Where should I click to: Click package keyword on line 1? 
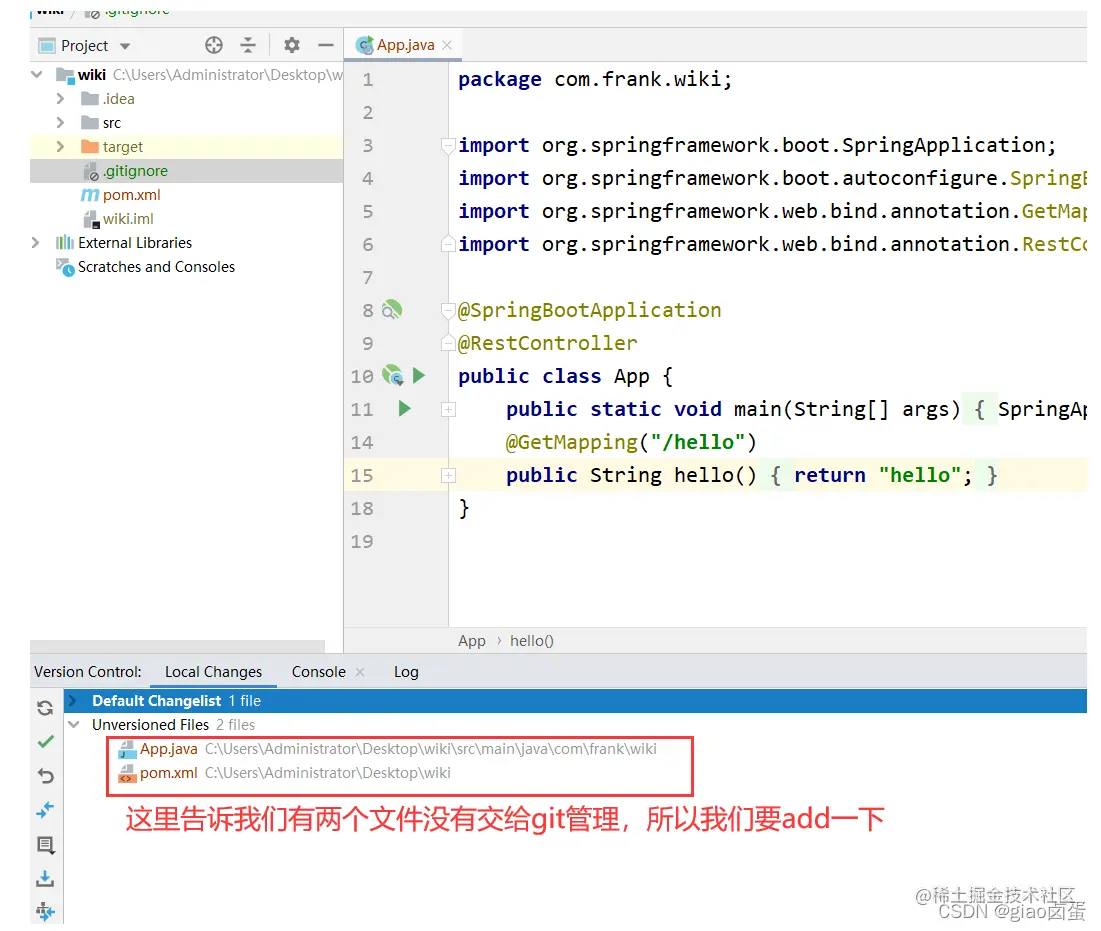click(500, 79)
